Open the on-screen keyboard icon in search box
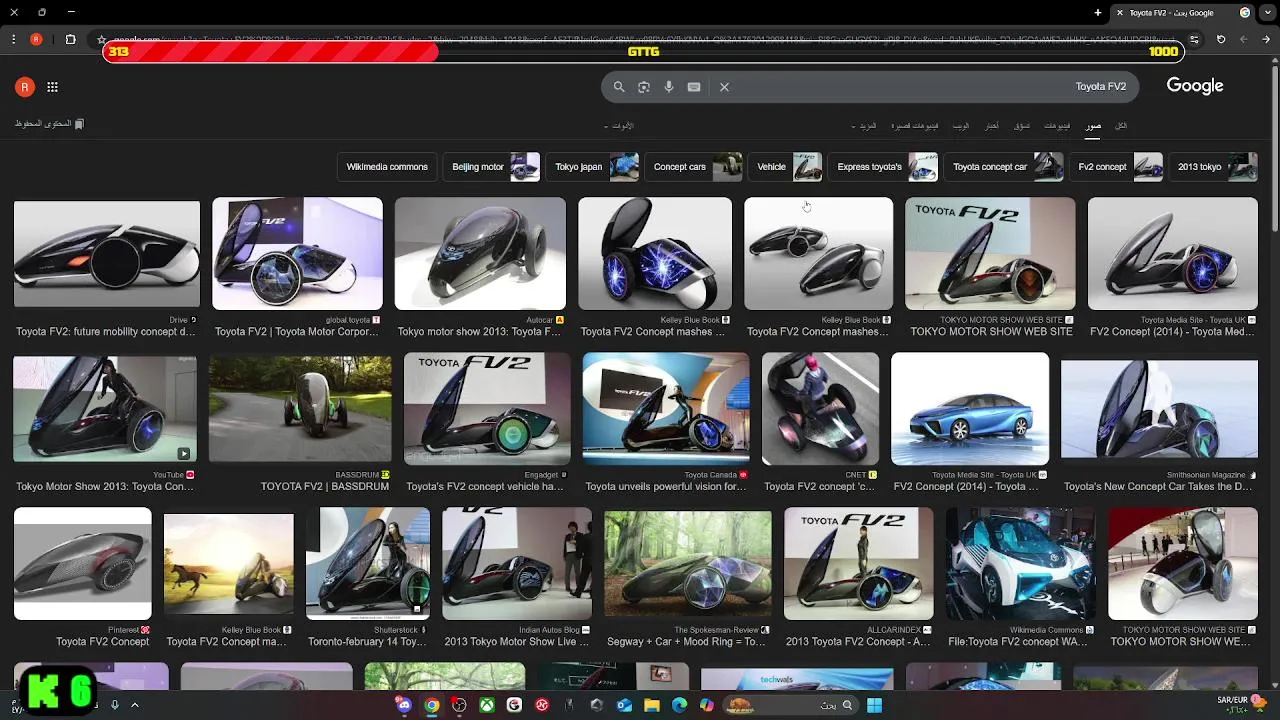The height and width of the screenshot is (720, 1280). 694,87
